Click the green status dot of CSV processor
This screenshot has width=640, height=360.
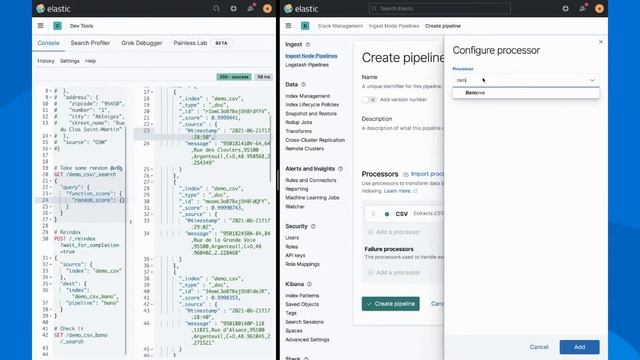387,214
